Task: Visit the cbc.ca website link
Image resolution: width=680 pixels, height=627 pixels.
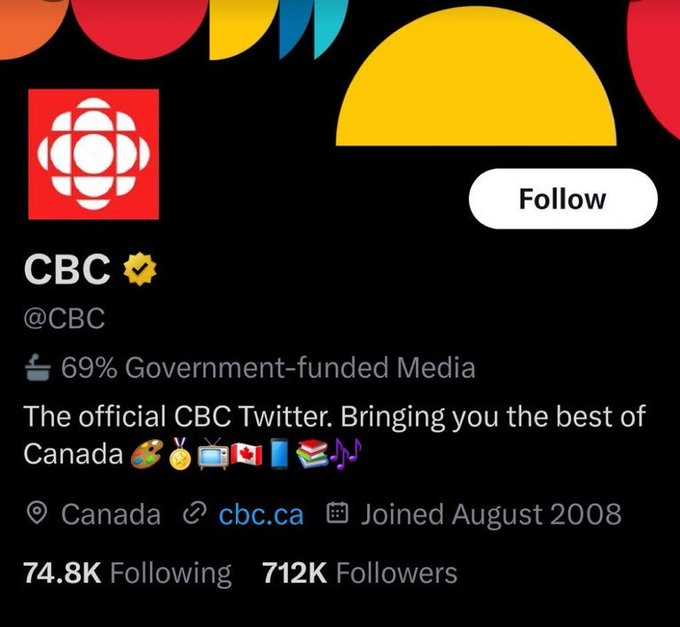Action: pos(260,514)
